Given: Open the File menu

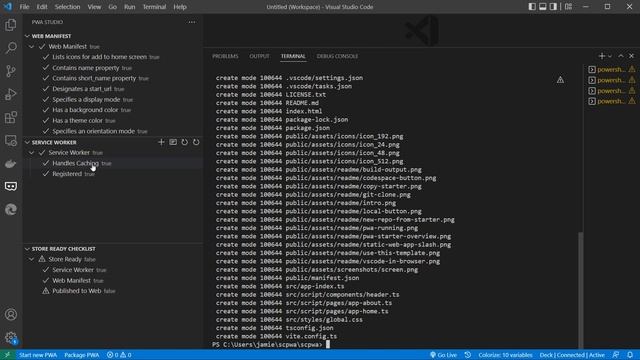Looking at the screenshot, I should [24, 7].
